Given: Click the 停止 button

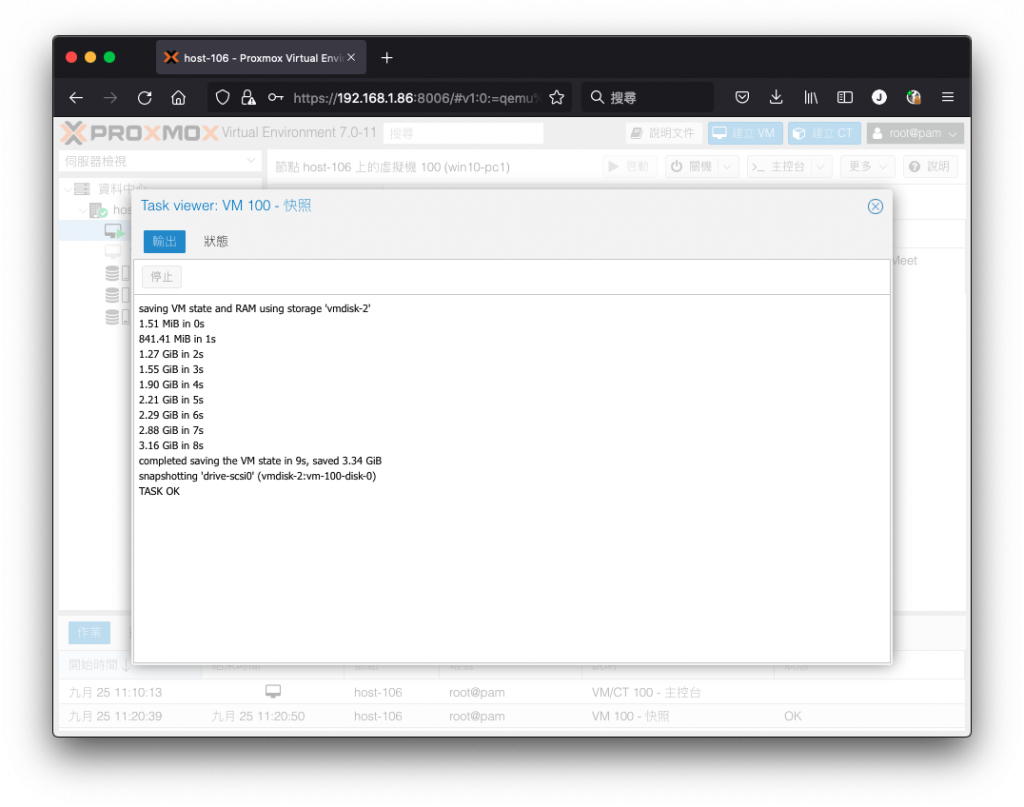Looking at the screenshot, I should (x=162, y=277).
